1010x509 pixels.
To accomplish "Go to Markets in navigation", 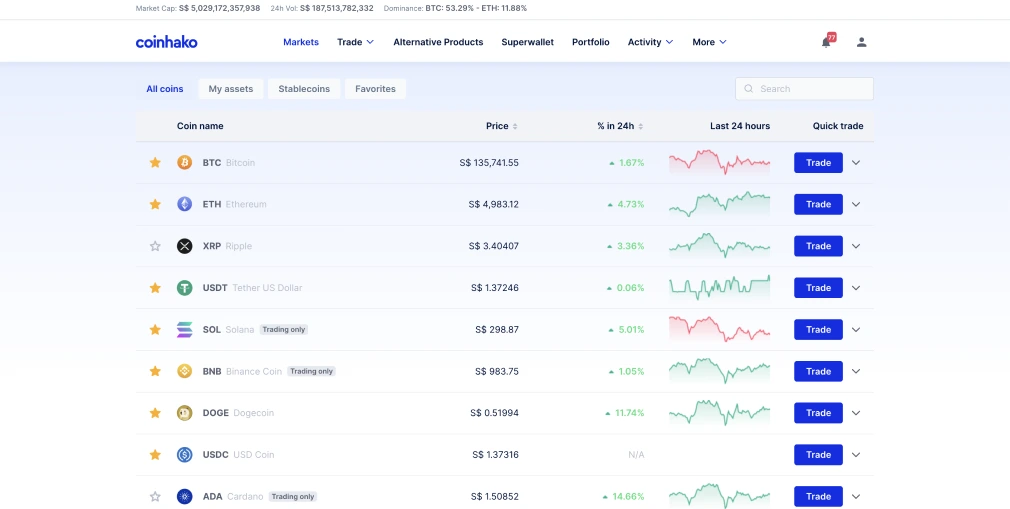I will (x=301, y=42).
